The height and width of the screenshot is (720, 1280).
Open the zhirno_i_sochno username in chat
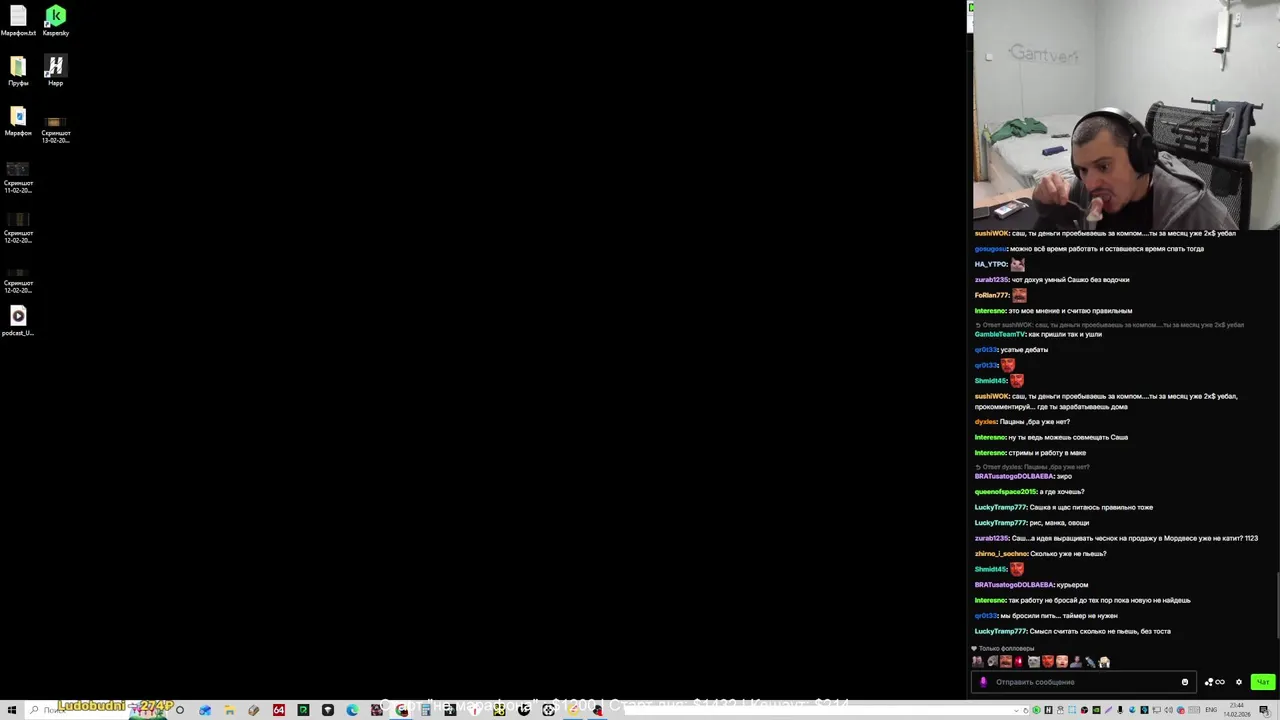(1001, 554)
